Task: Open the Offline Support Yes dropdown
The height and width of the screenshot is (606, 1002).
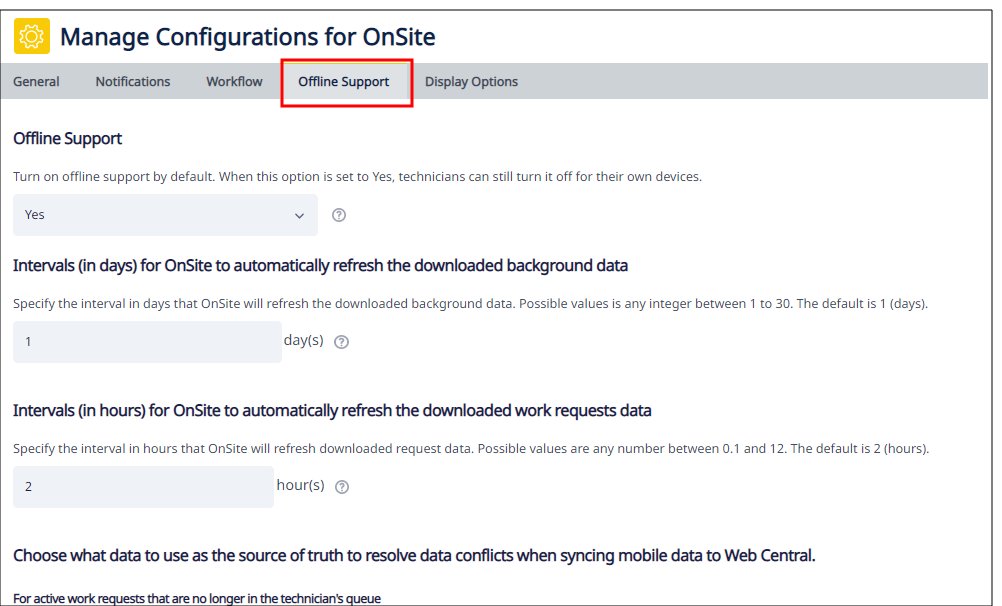Action: (165, 215)
